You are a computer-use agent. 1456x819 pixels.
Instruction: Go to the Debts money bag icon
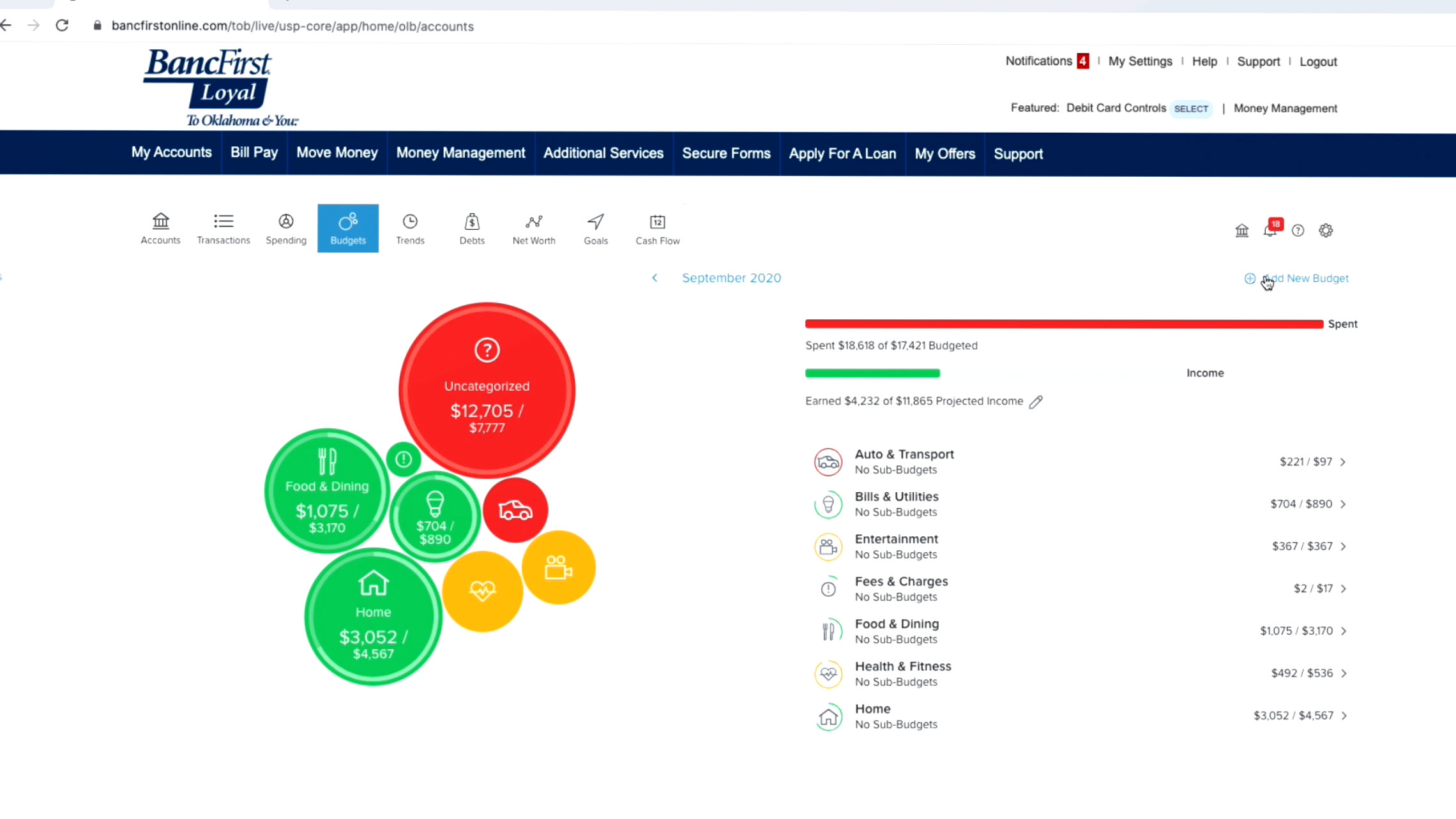coord(472,228)
